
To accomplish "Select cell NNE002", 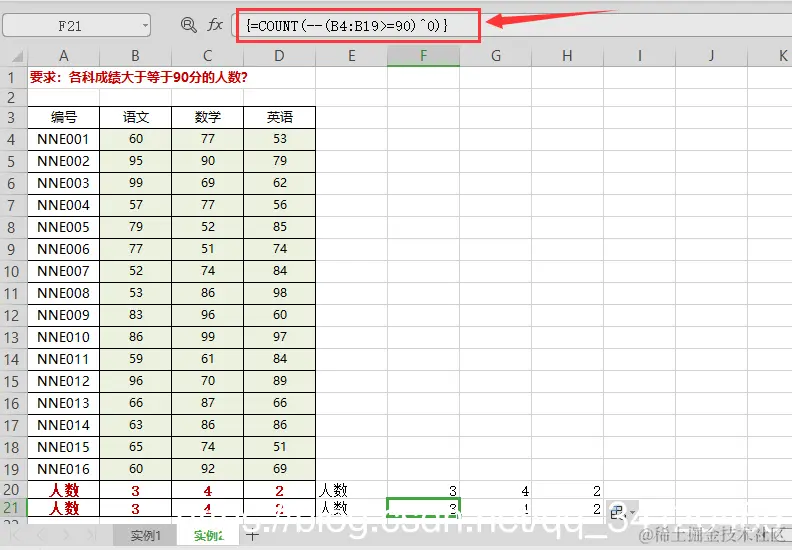I will tap(64, 161).
